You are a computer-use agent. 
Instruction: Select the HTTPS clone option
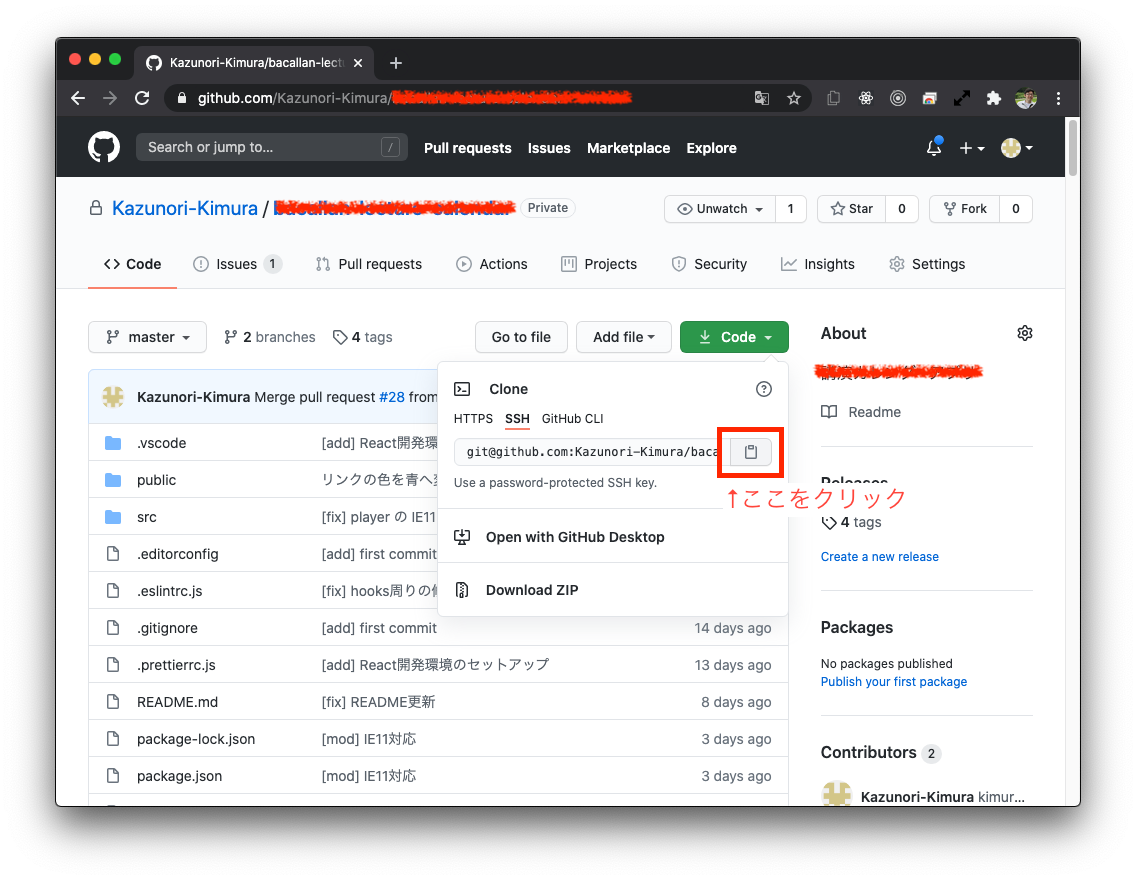click(473, 419)
